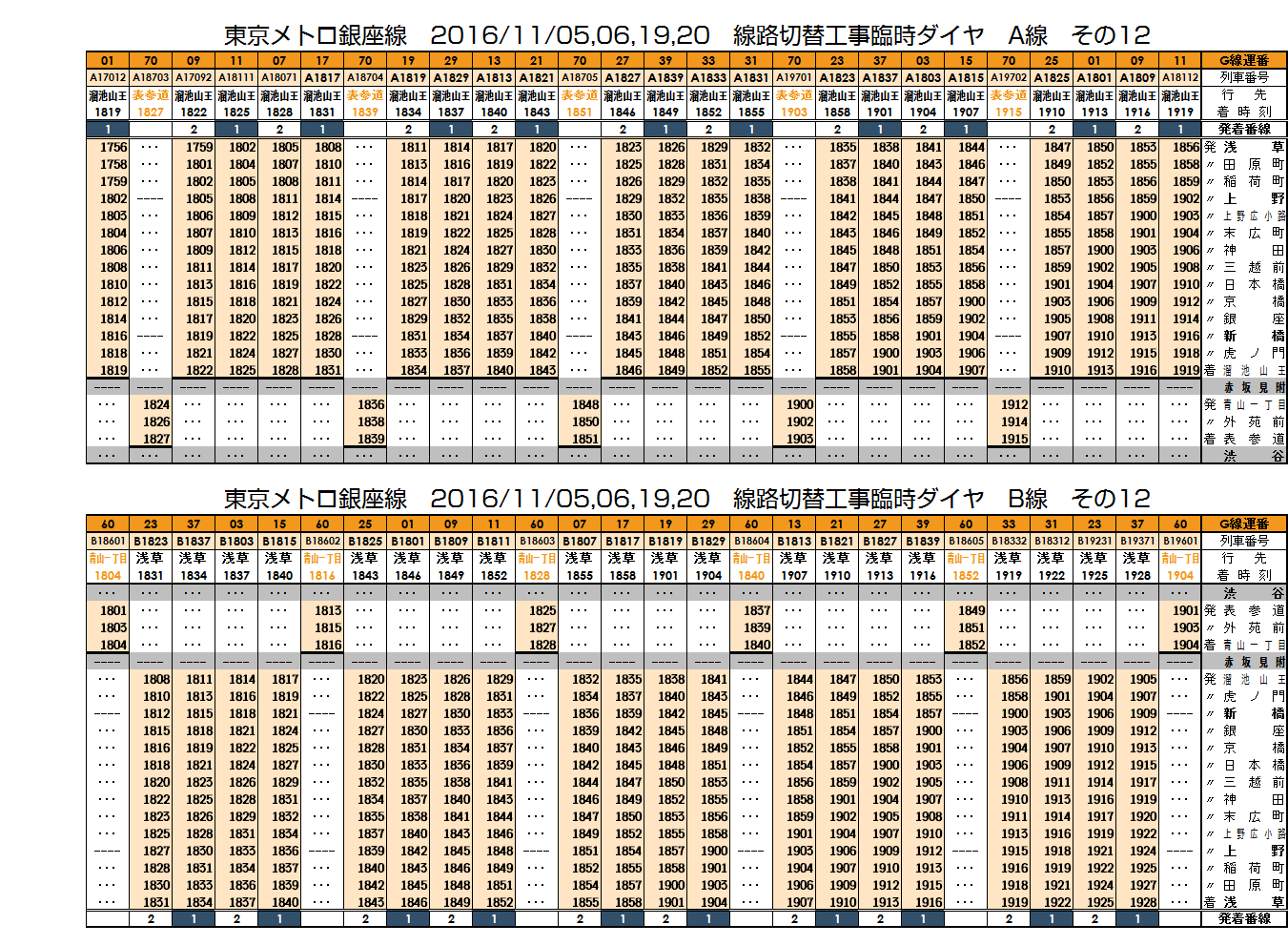
Task: Click orange 1804 arrival time under B18601
Action: coord(108,575)
